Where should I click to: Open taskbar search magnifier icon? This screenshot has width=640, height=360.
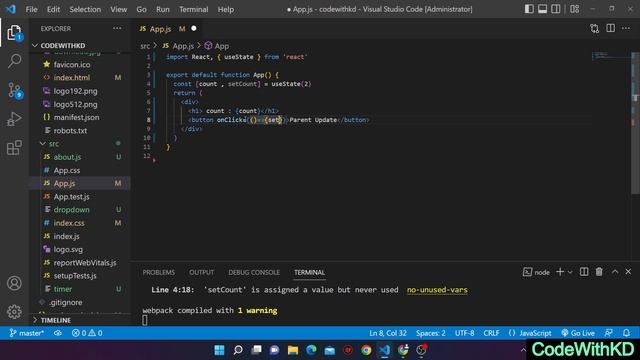tap(238, 350)
